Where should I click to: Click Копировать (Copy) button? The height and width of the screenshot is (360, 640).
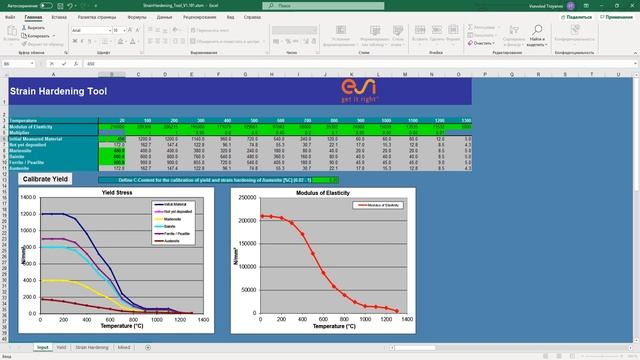[36, 36]
